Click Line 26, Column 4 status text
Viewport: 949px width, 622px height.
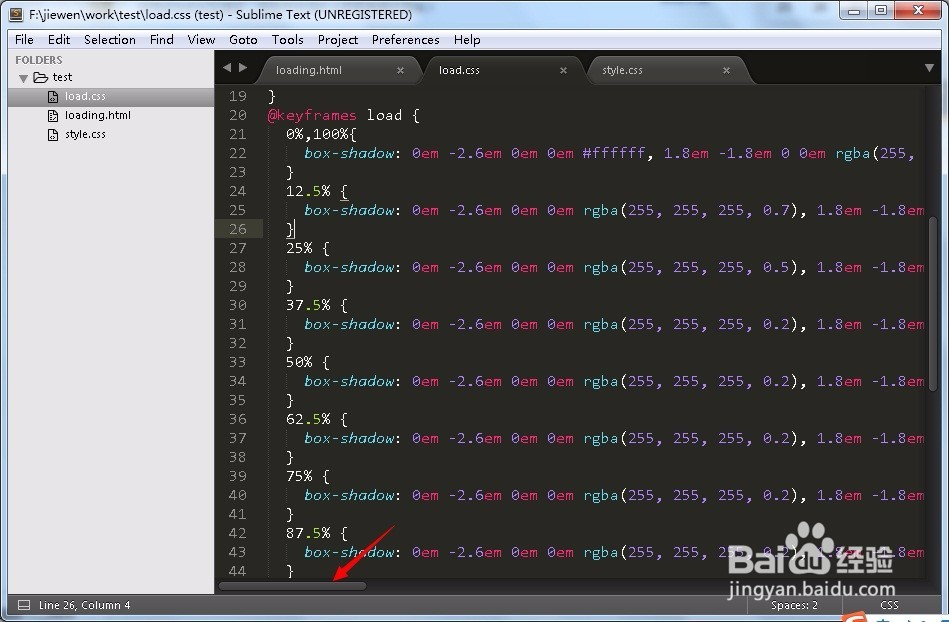point(84,605)
